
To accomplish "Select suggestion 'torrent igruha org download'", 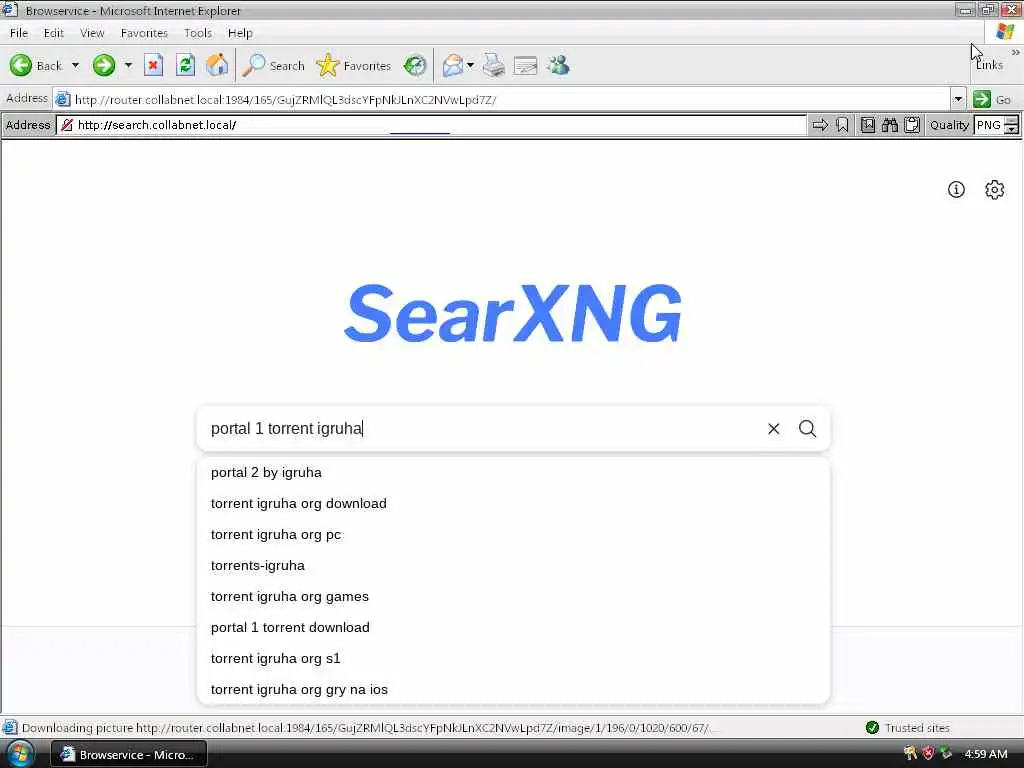I will [x=513, y=504].
